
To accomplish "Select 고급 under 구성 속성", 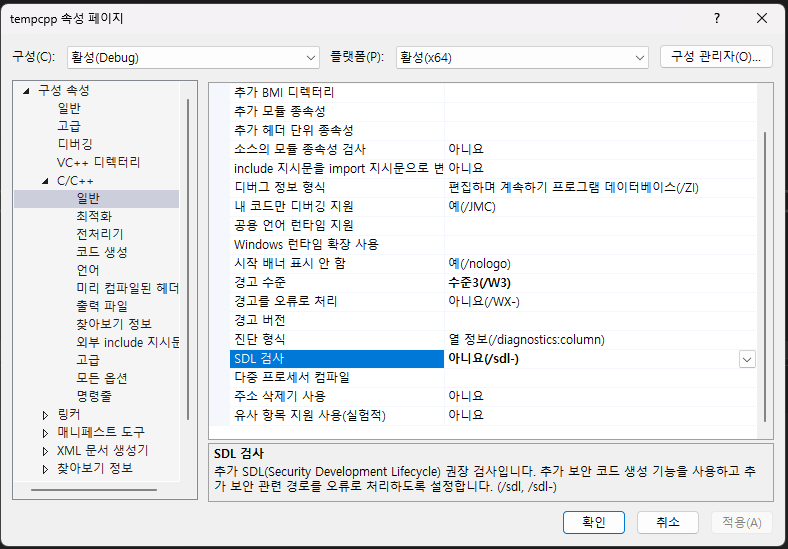I will (x=69, y=126).
